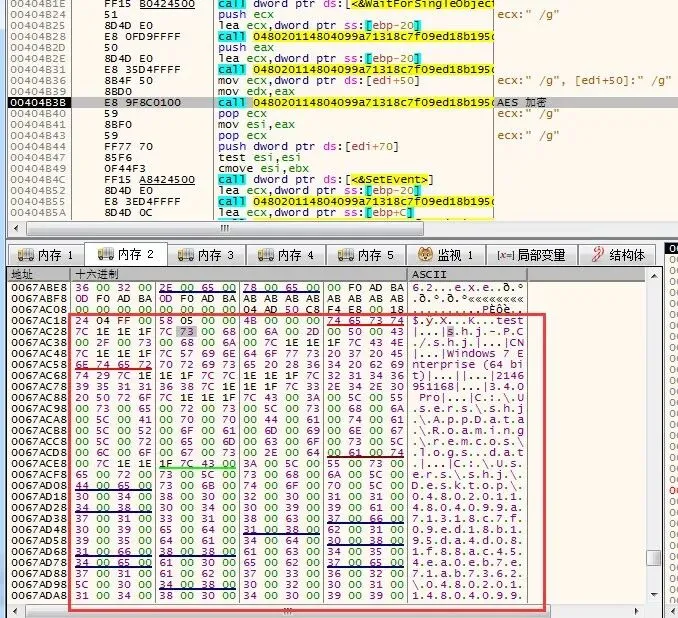The width and height of the screenshot is (678, 618).
Task: Select memory address 0067AC88 row
Action: pos(39,397)
